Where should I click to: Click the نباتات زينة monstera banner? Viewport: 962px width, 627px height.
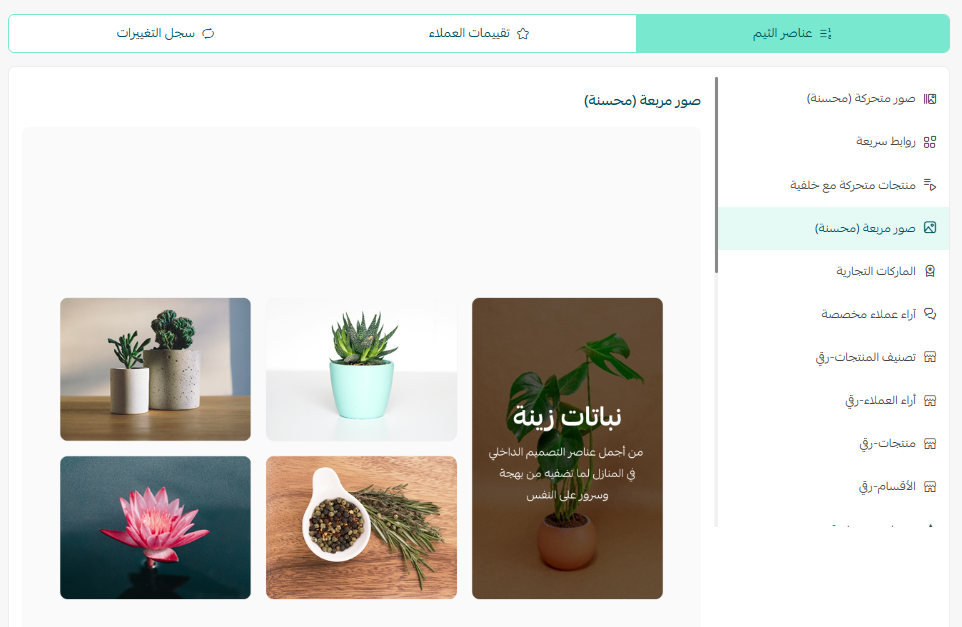[x=567, y=448]
